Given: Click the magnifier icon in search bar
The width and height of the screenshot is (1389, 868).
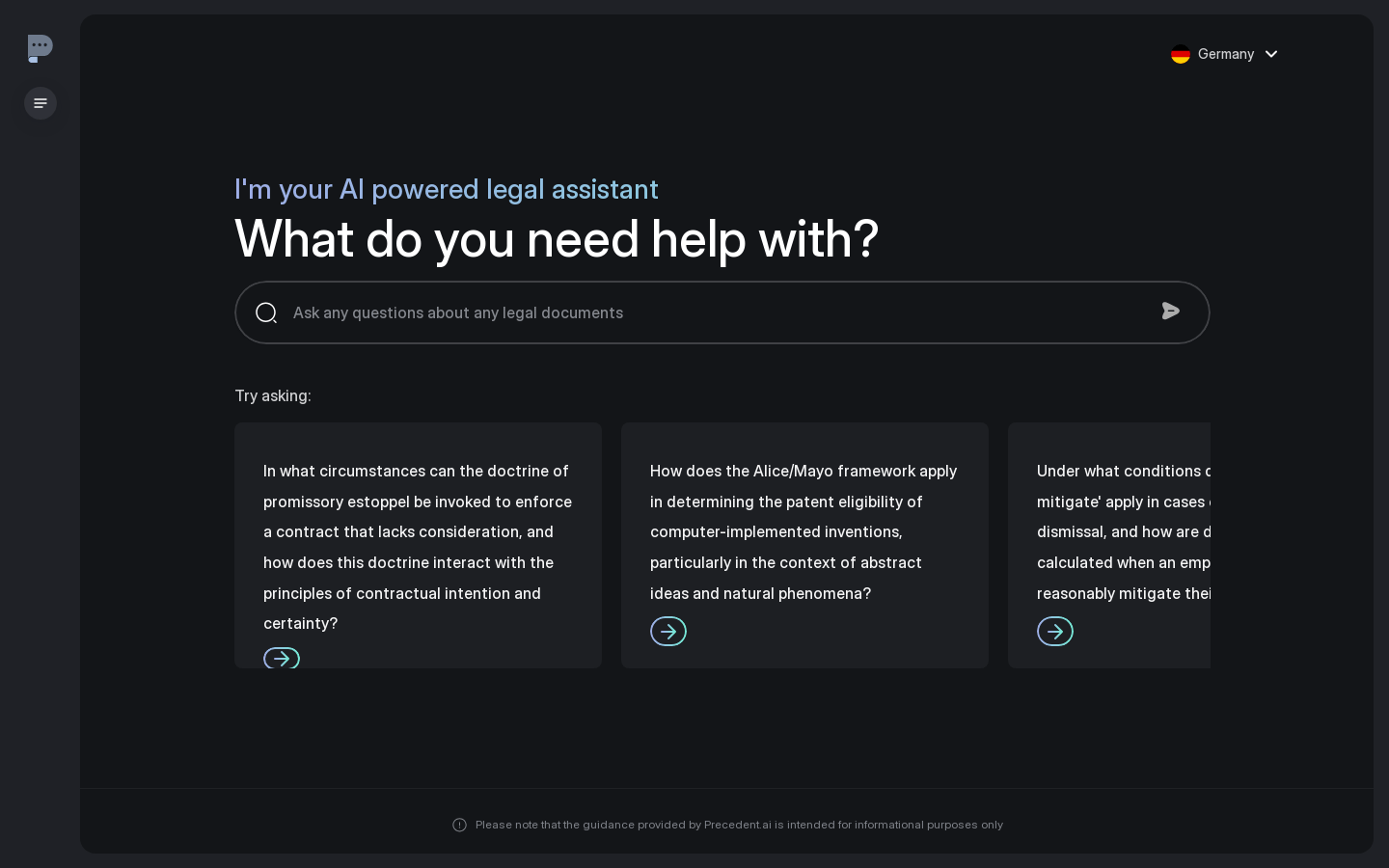Looking at the screenshot, I should [x=266, y=312].
